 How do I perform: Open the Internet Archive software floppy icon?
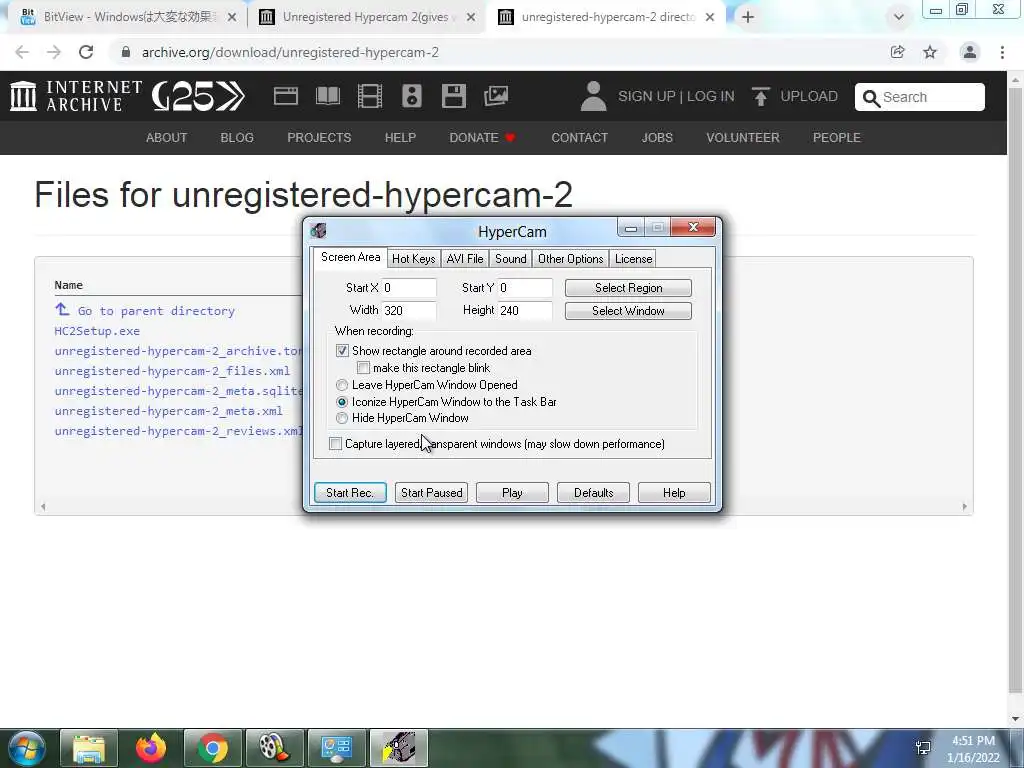tap(453, 96)
